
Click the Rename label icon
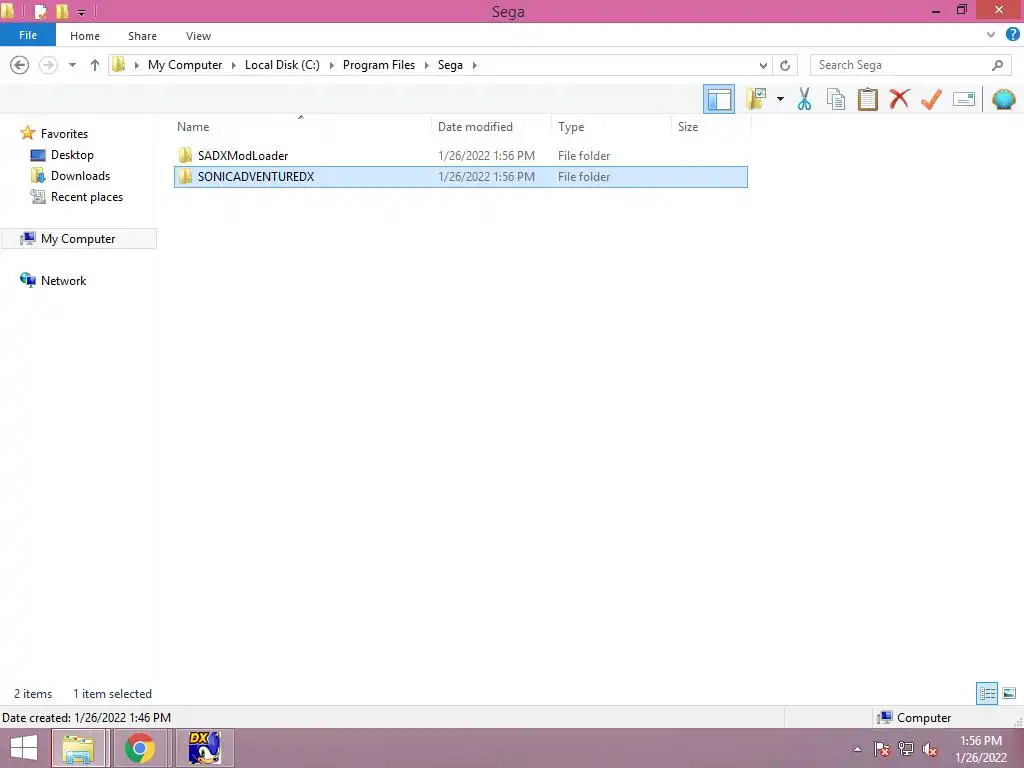[963, 99]
